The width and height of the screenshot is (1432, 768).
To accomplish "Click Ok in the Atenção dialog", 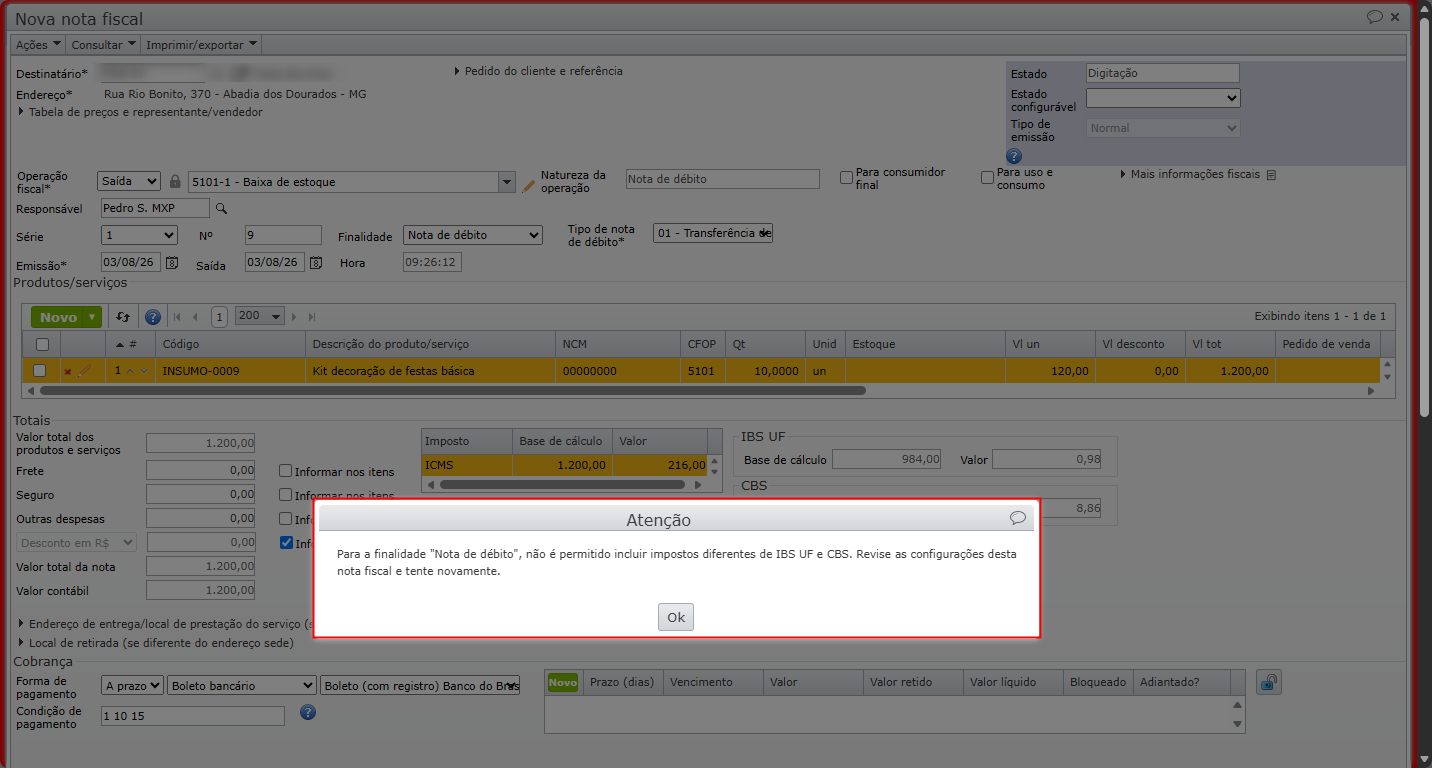I will (x=676, y=617).
